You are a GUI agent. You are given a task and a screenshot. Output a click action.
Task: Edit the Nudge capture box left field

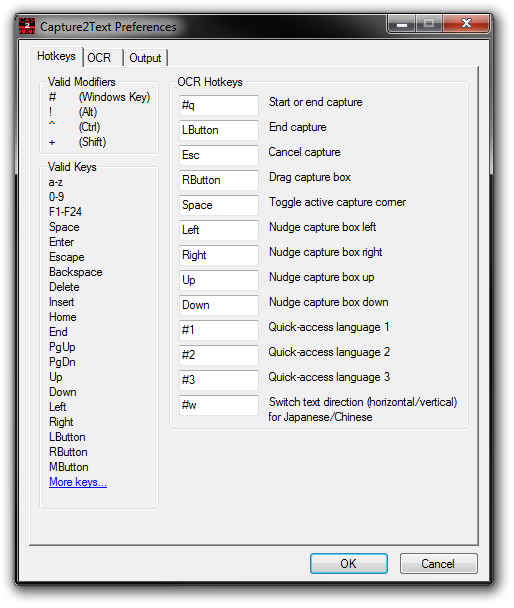coord(219,230)
